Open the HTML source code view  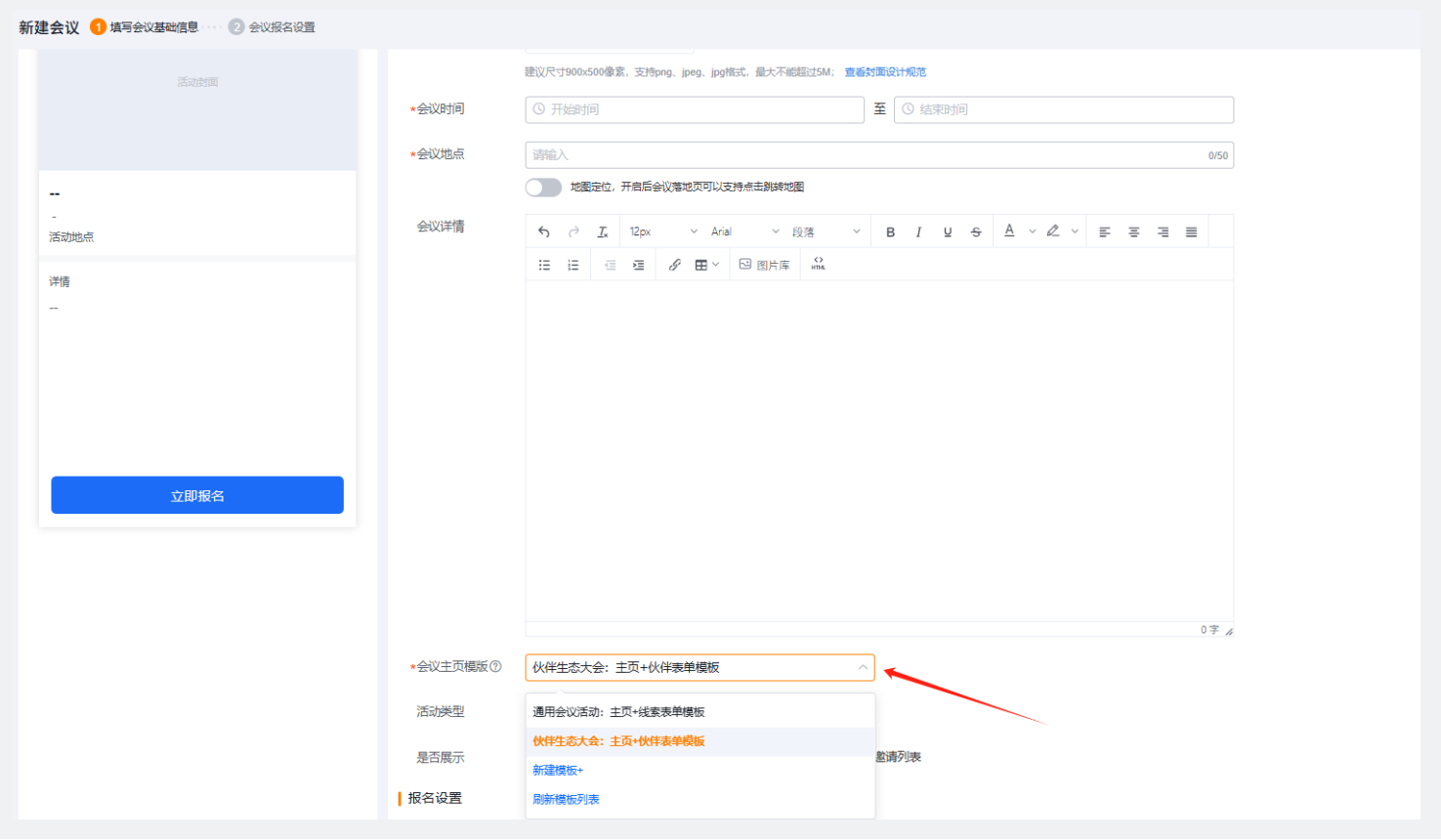click(x=819, y=264)
